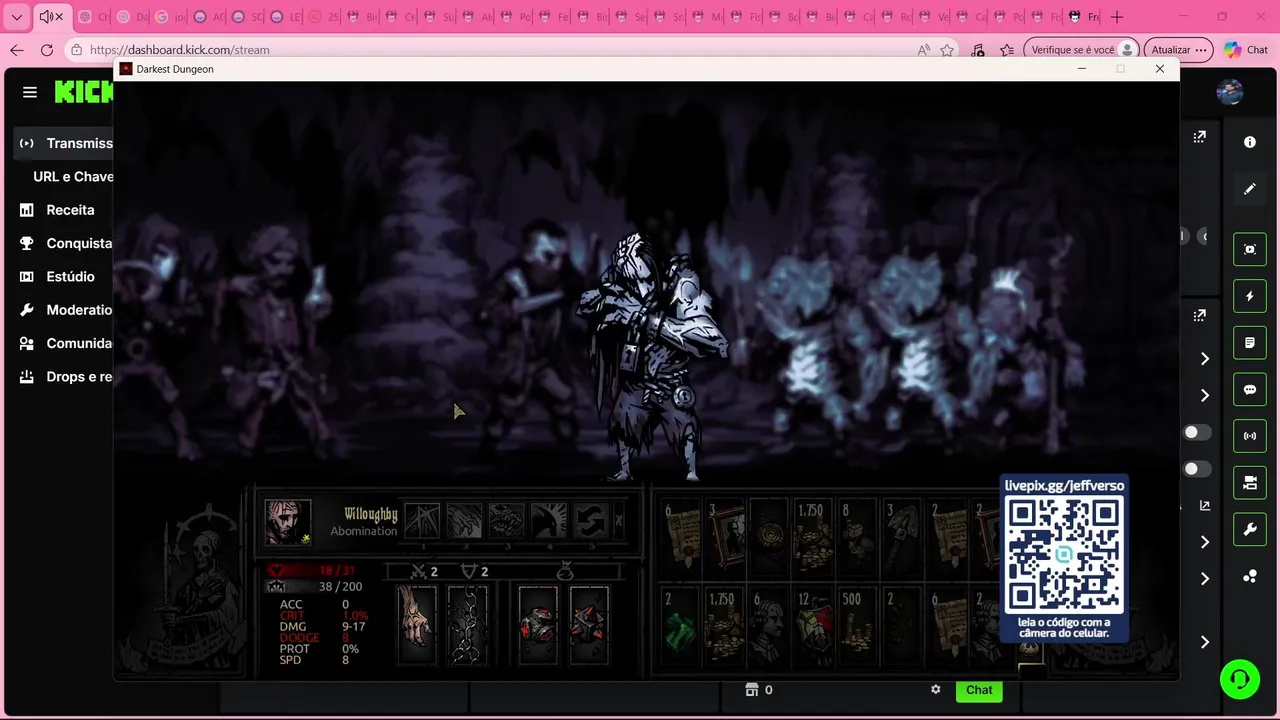Select the shovel in the inventory
1280x720 pixels.
coord(902,539)
